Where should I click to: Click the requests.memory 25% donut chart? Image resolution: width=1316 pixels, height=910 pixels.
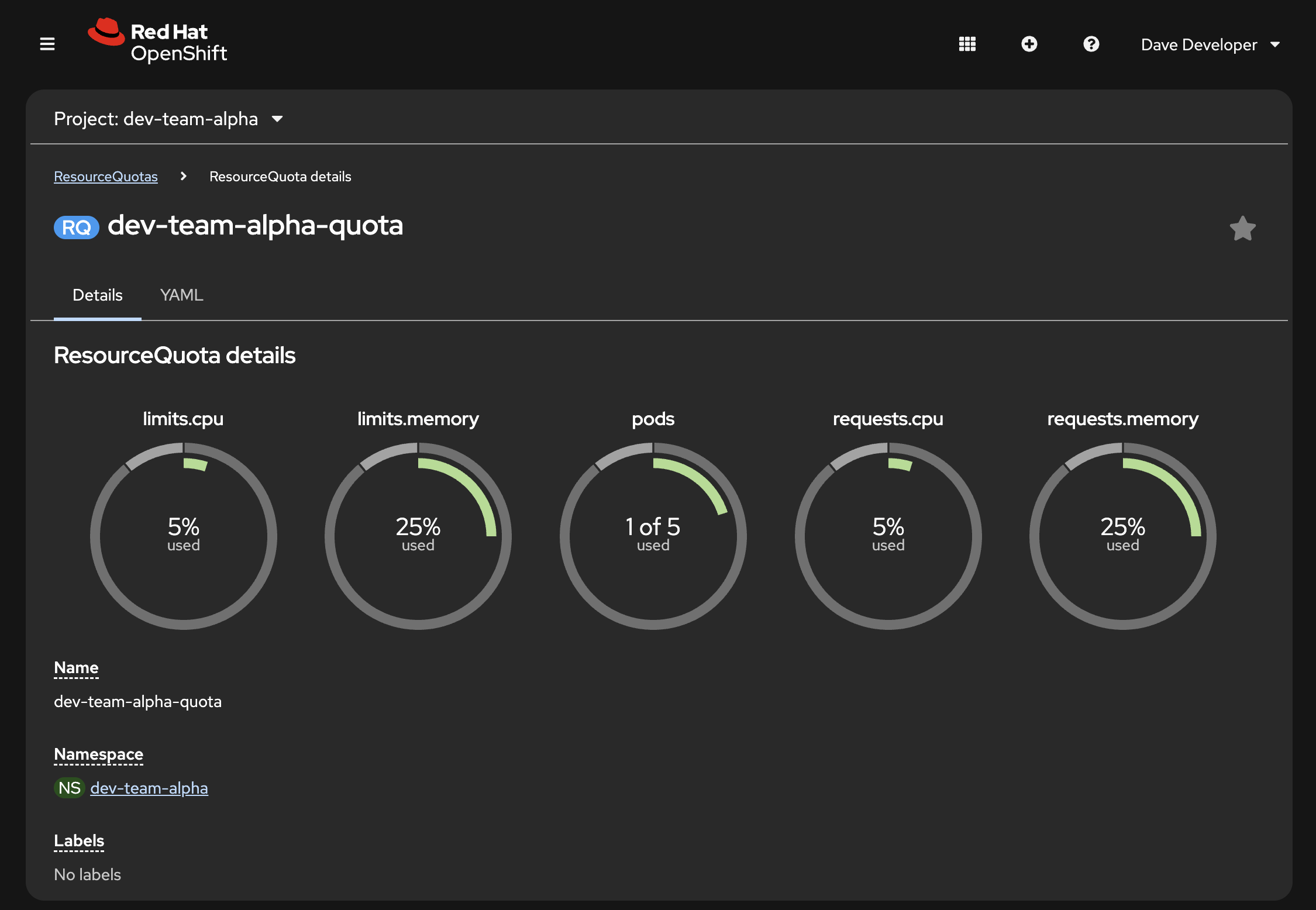[x=1123, y=536]
